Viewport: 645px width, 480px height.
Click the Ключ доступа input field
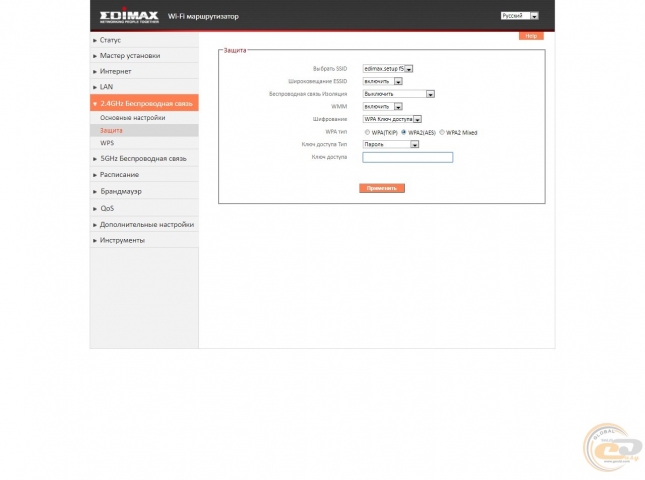408,157
